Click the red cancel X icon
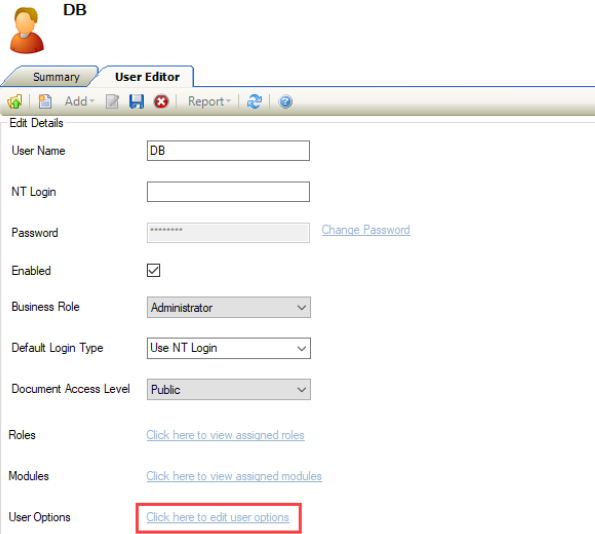This screenshot has width=595, height=534. [161, 101]
